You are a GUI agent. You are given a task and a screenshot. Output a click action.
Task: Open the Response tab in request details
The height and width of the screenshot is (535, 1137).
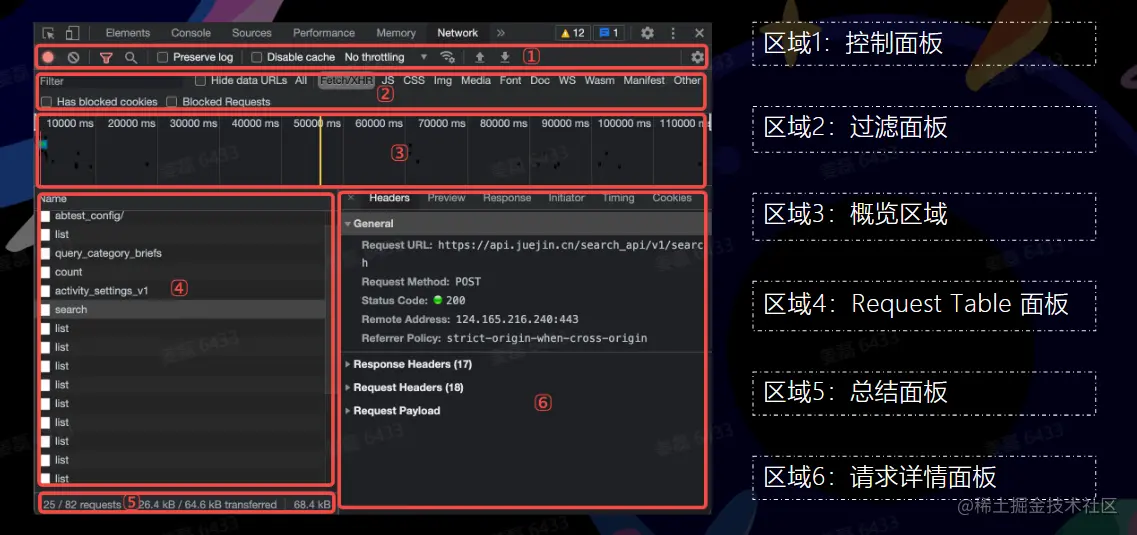[x=507, y=198]
